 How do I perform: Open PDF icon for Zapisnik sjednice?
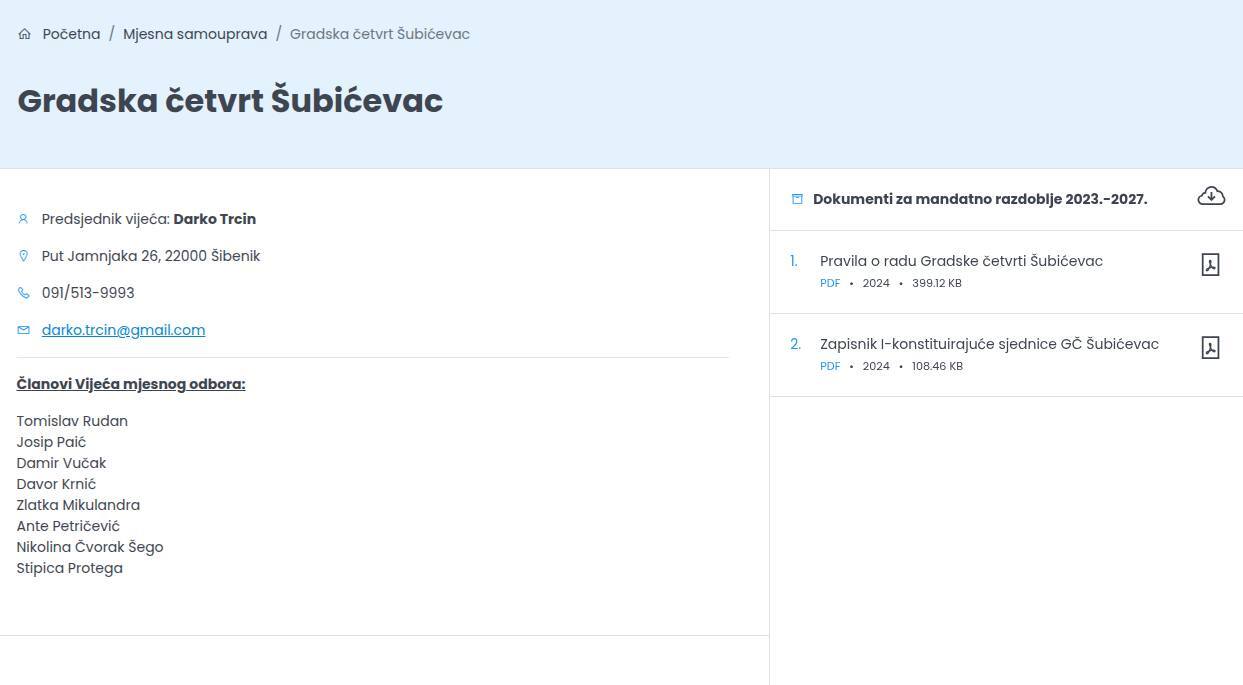tap(1210, 347)
